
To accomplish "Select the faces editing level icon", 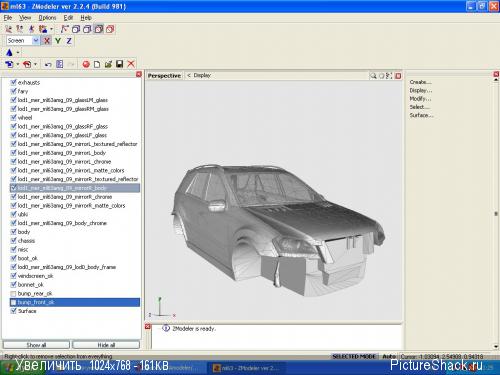I will (x=31, y=29).
